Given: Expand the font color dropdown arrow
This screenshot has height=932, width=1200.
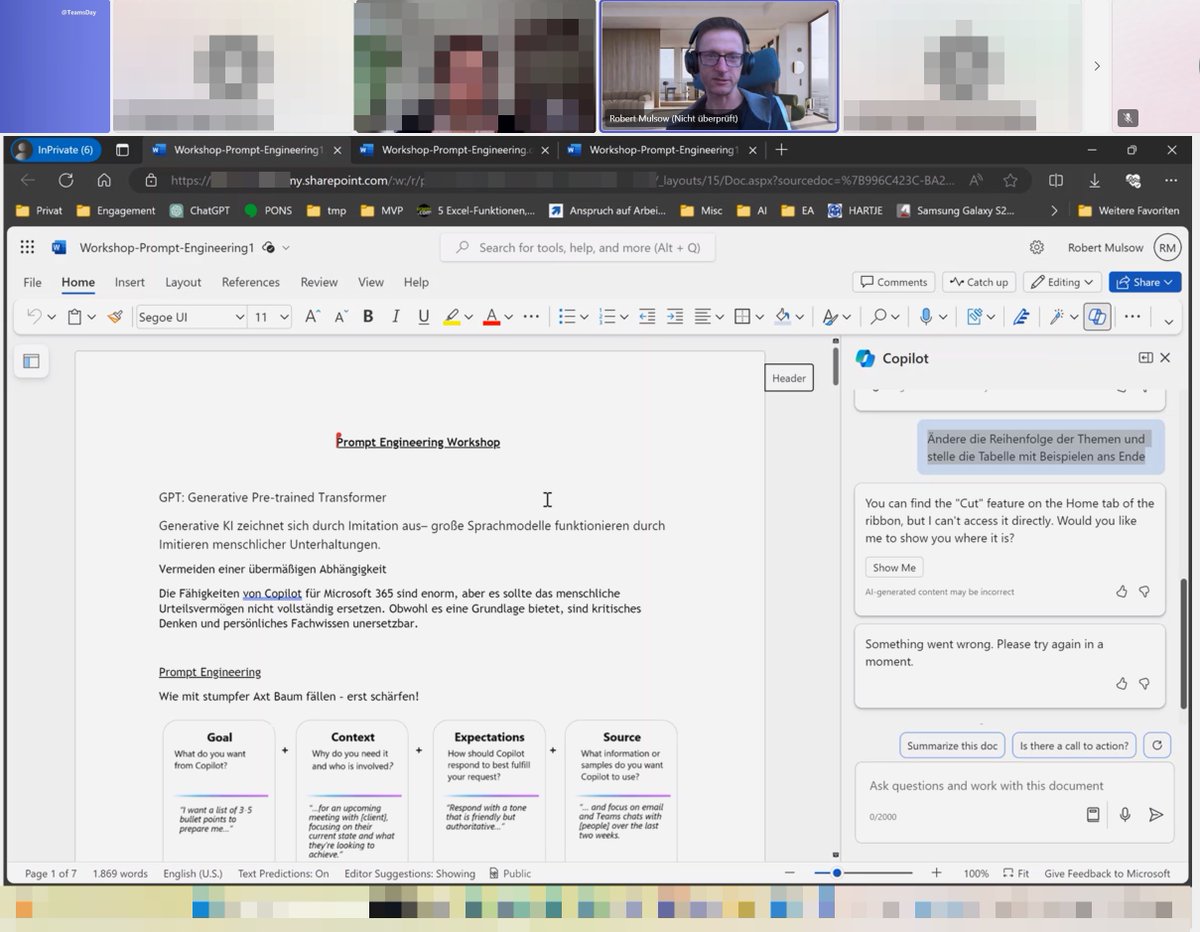Looking at the screenshot, I should tap(509, 317).
